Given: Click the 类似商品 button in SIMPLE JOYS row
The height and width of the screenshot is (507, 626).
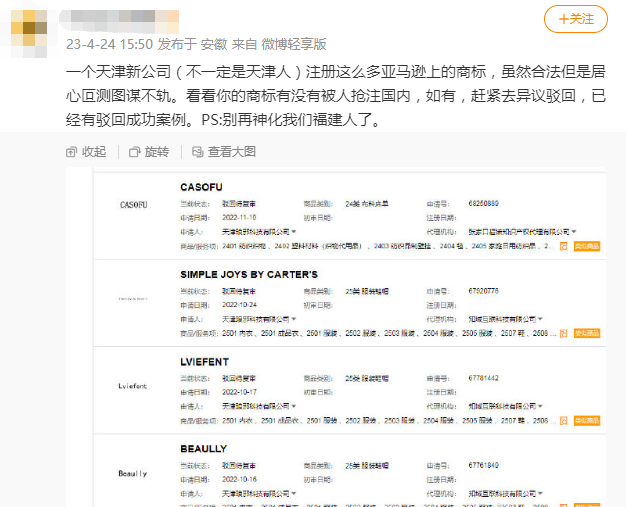Looking at the screenshot, I should point(587,333).
